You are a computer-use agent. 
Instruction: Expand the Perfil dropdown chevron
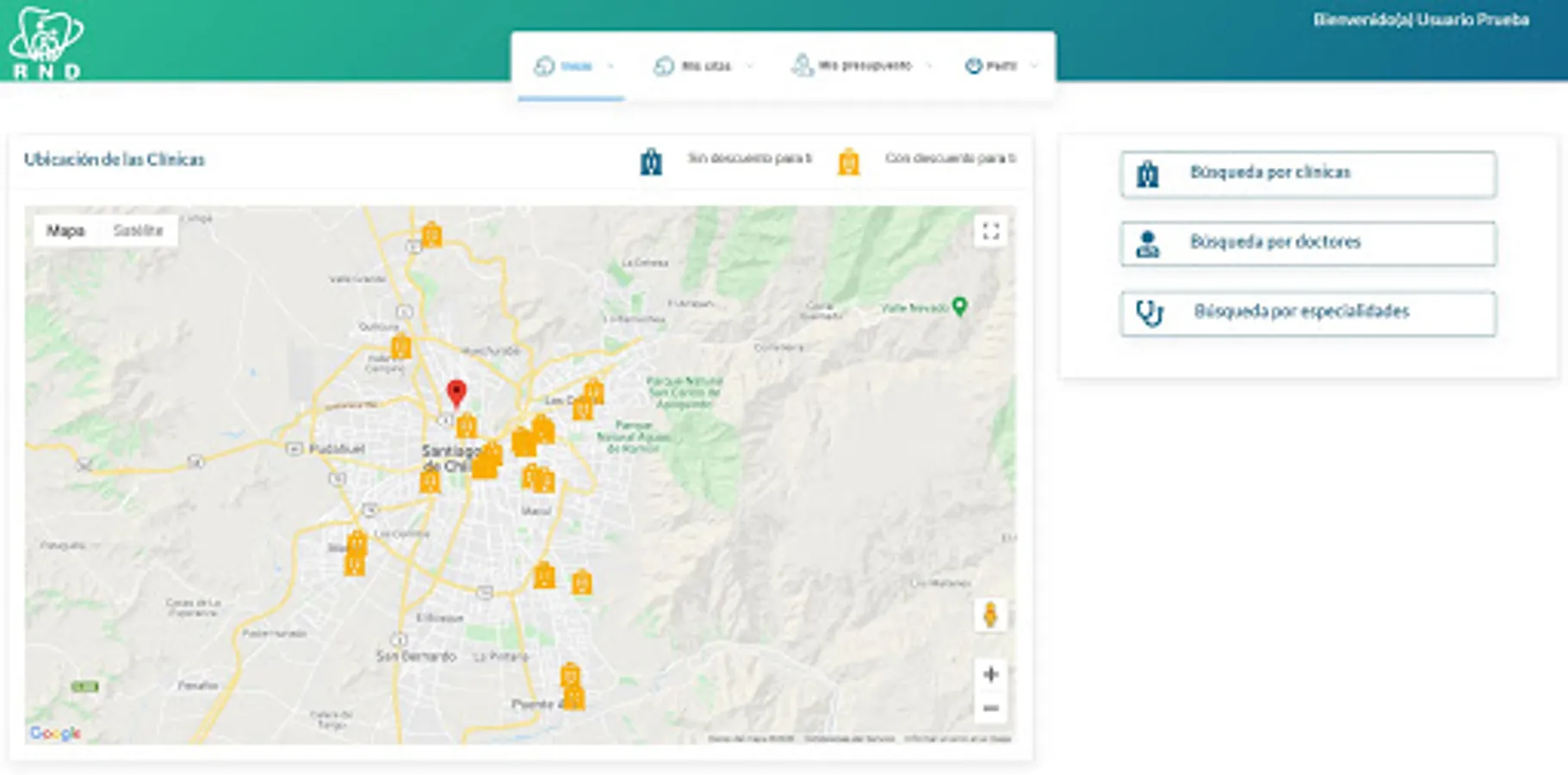1034,66
